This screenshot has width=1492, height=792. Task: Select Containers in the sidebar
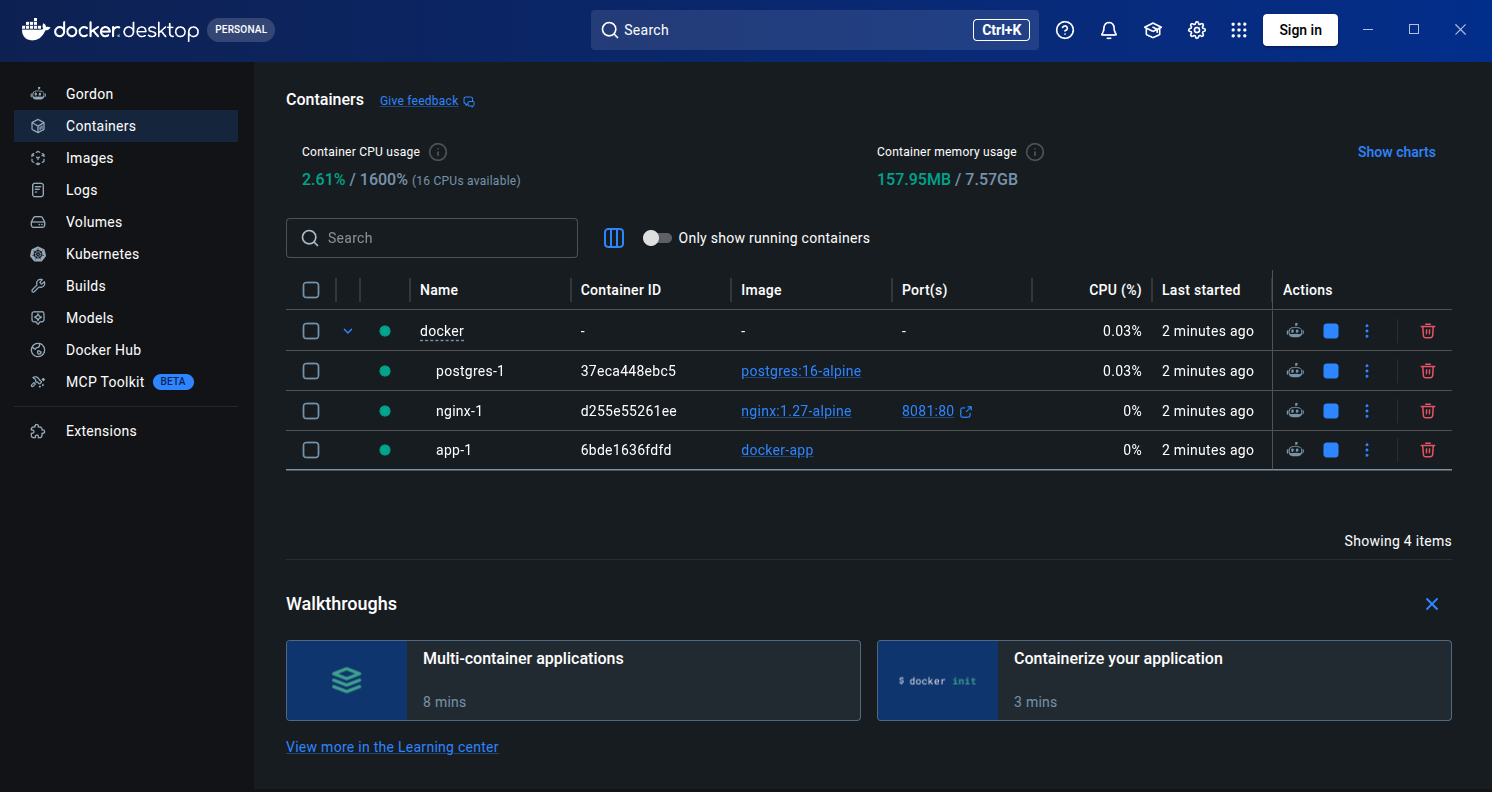pos(126,126)
